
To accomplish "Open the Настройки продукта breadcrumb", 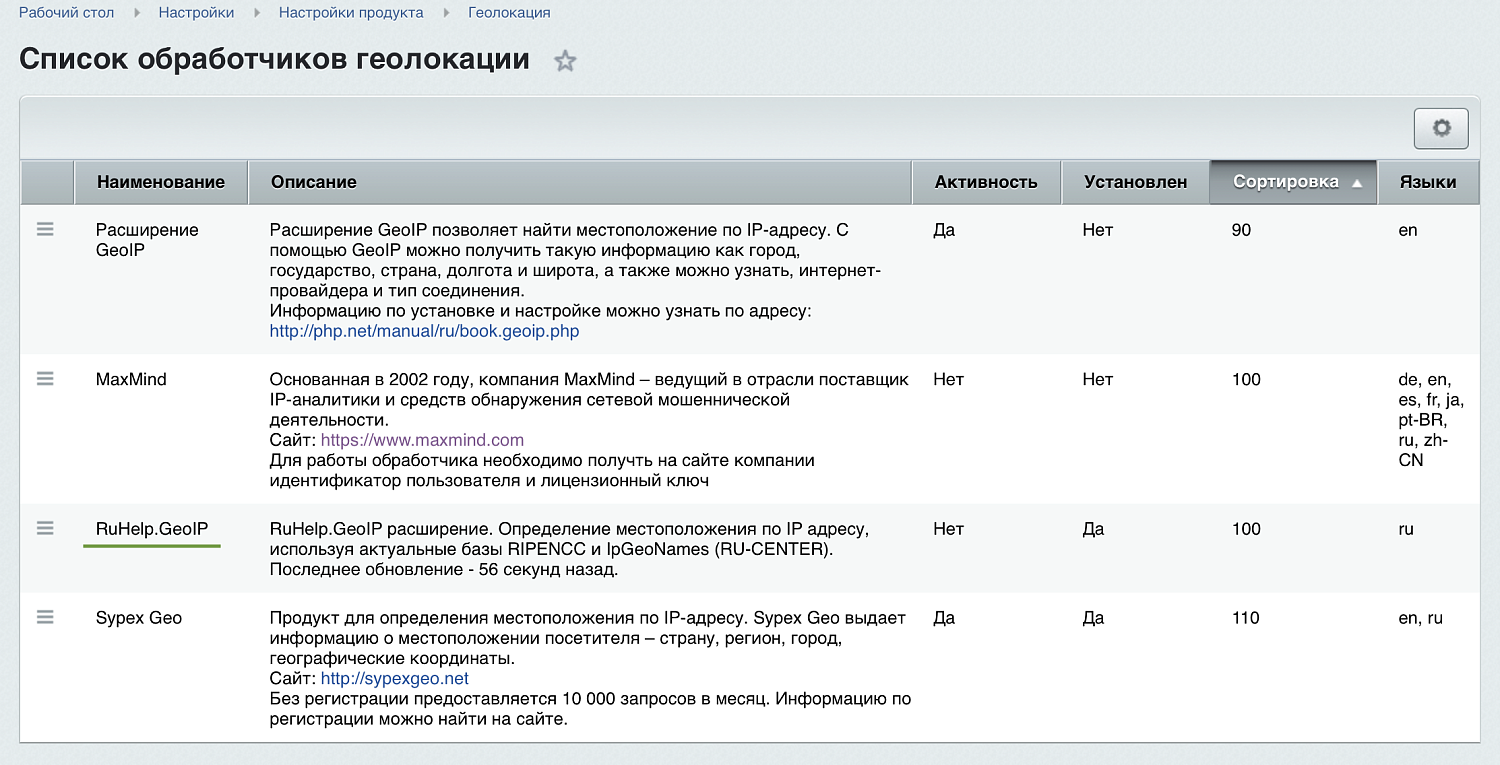I will 351,12.
